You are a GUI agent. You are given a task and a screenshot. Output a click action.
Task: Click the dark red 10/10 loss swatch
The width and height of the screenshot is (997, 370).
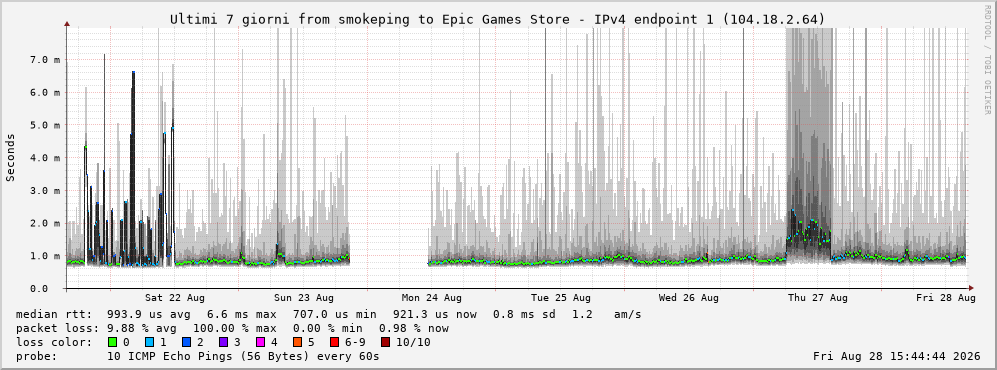pyautogui.click(x=385, y=342)
